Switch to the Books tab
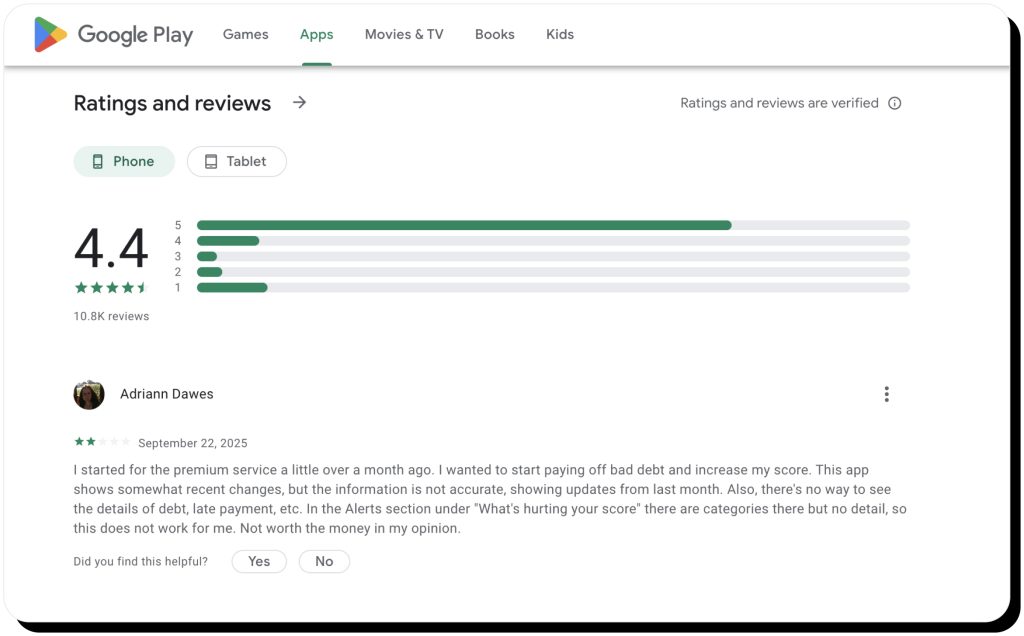Viewport: 1024px width, 636px height. (494, 33)
